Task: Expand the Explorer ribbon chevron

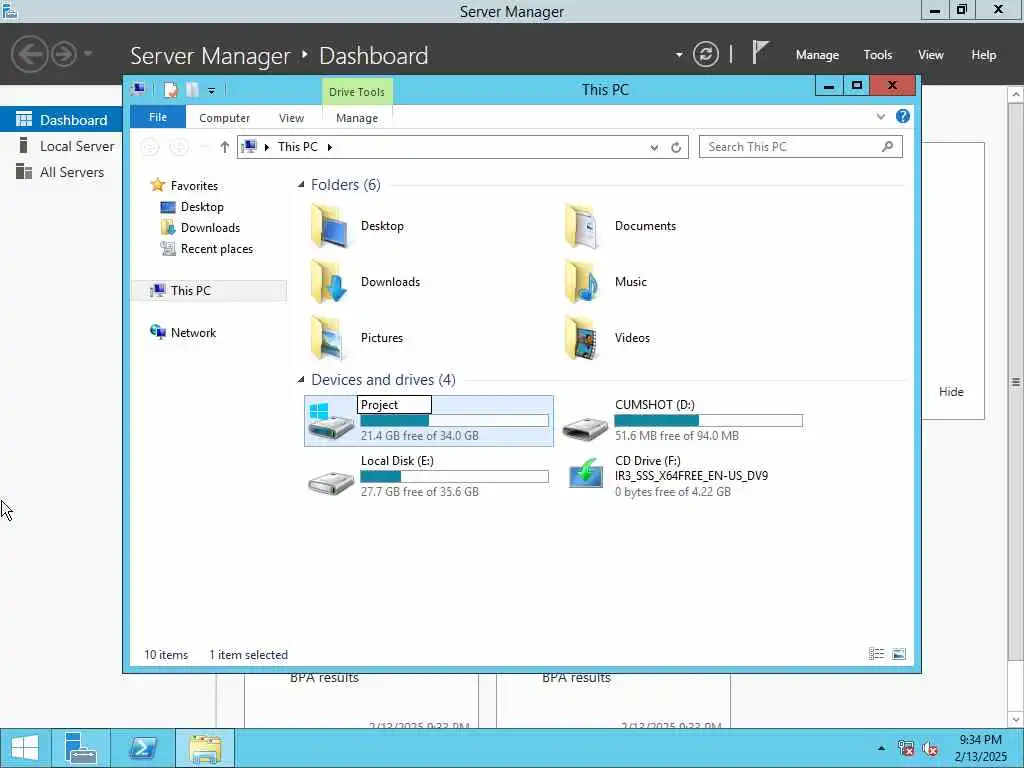Action: tap(880, 117)
